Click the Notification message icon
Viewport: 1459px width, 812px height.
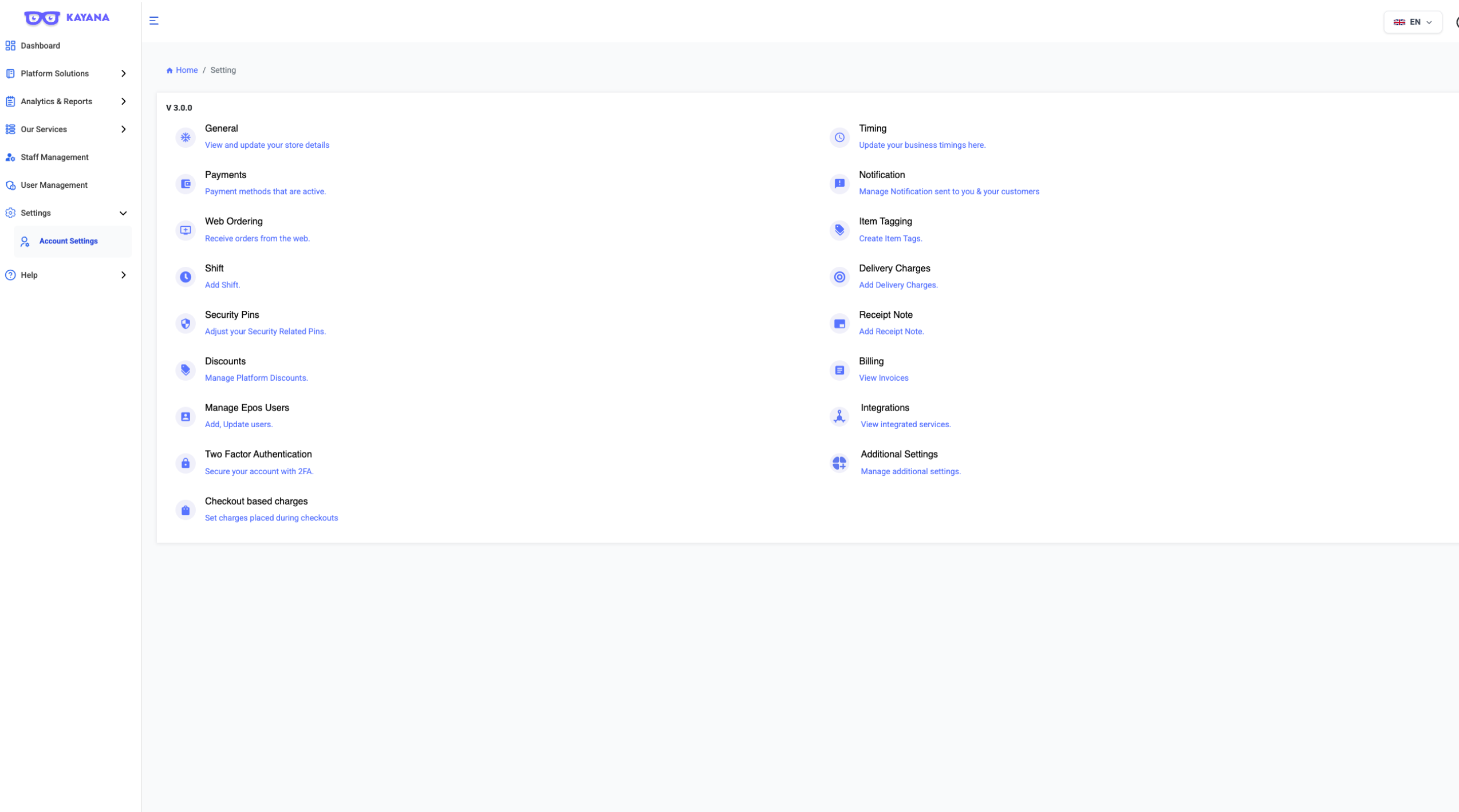tap(839, 184)
